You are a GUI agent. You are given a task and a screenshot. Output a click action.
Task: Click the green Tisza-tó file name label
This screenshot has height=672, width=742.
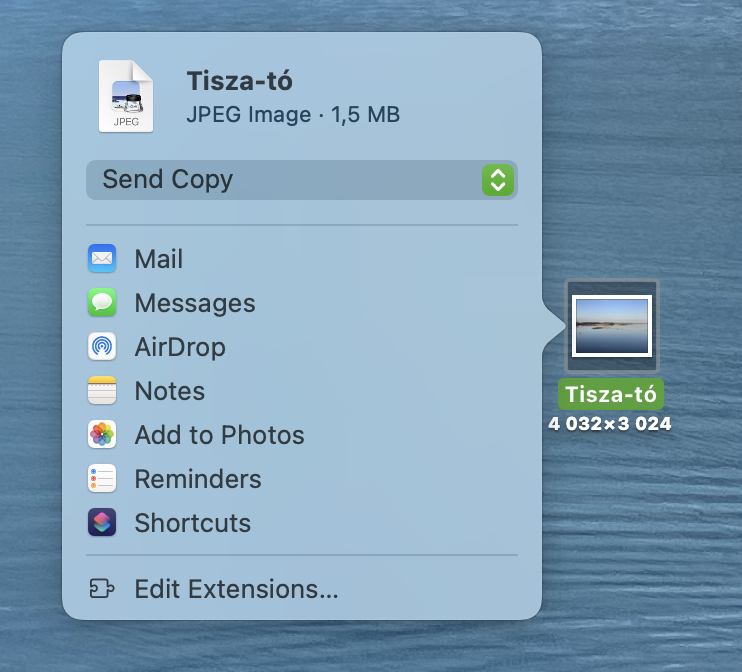[x=611, y=394]
